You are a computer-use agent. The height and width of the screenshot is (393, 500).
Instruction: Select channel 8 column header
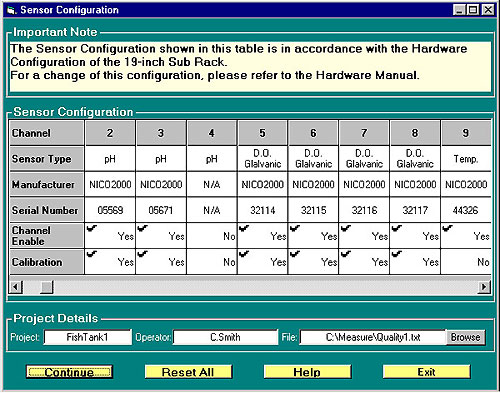(415, 133)
